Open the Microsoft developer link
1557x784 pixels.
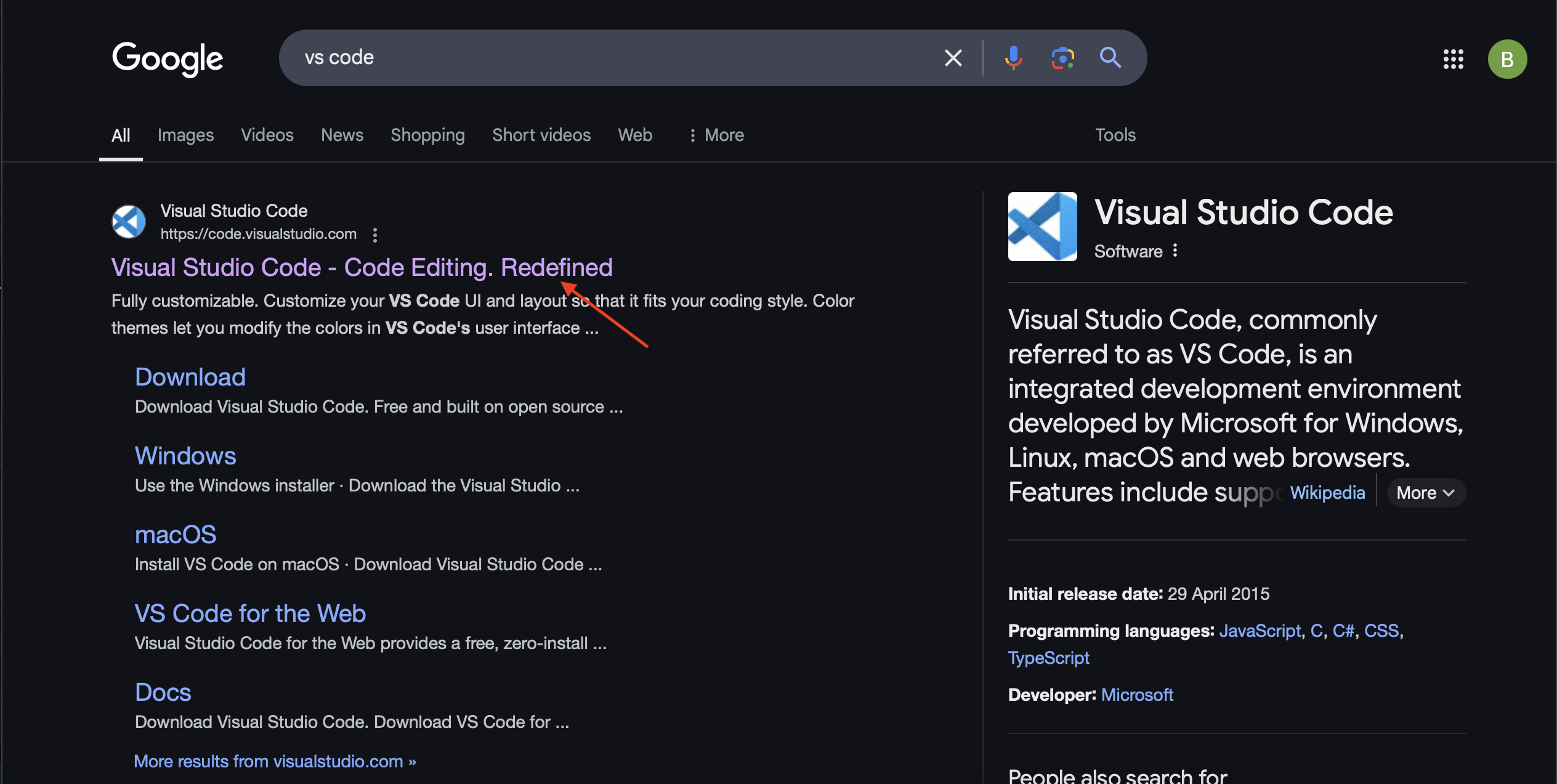1137,695
